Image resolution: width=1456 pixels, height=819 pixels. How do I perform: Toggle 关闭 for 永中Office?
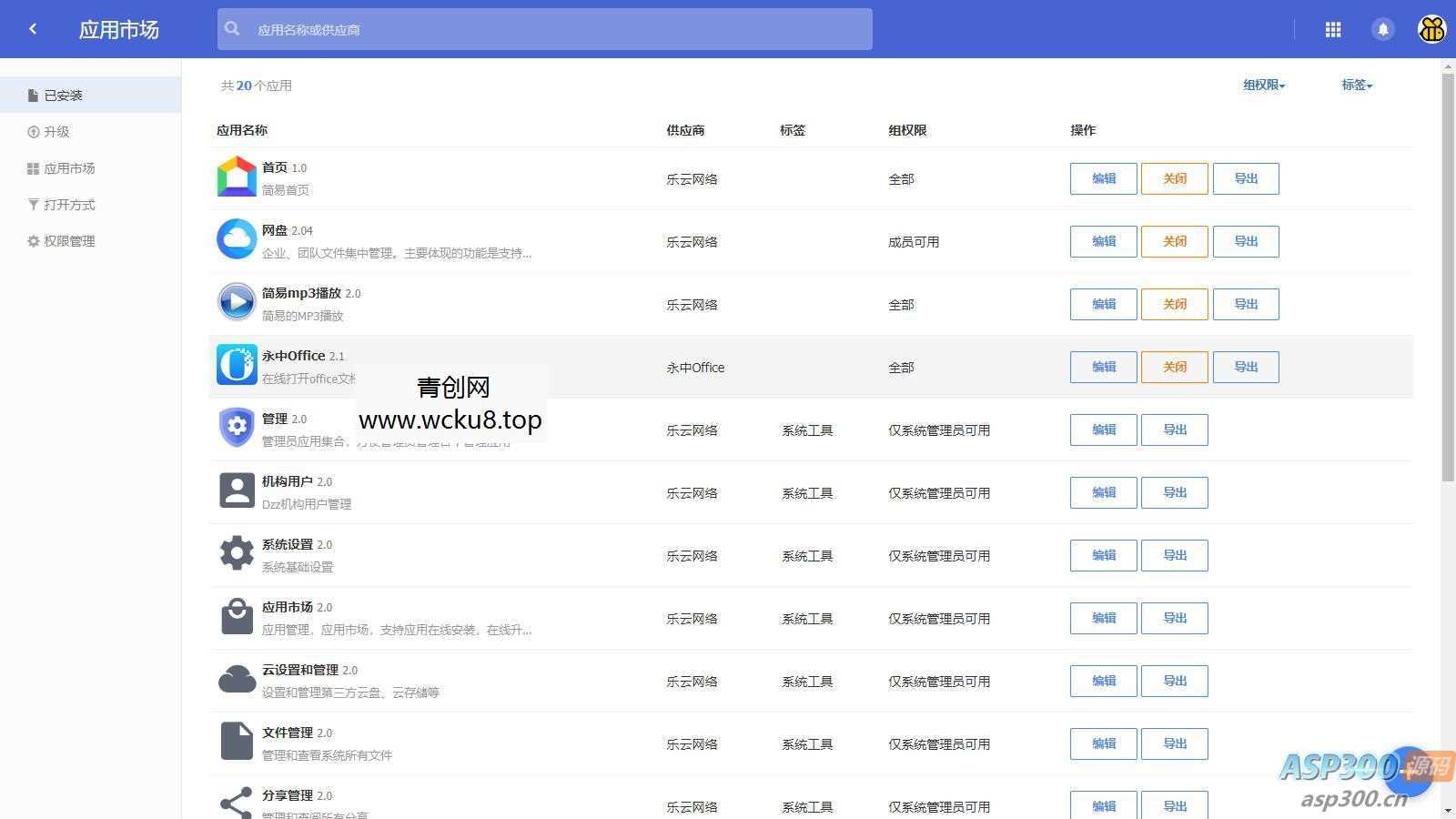1174,367
